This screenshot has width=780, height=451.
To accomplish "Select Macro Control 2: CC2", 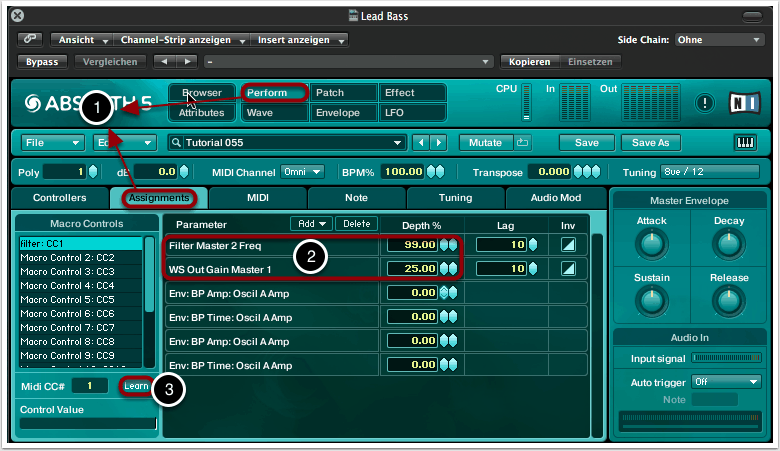I will [x=80, y=258].
